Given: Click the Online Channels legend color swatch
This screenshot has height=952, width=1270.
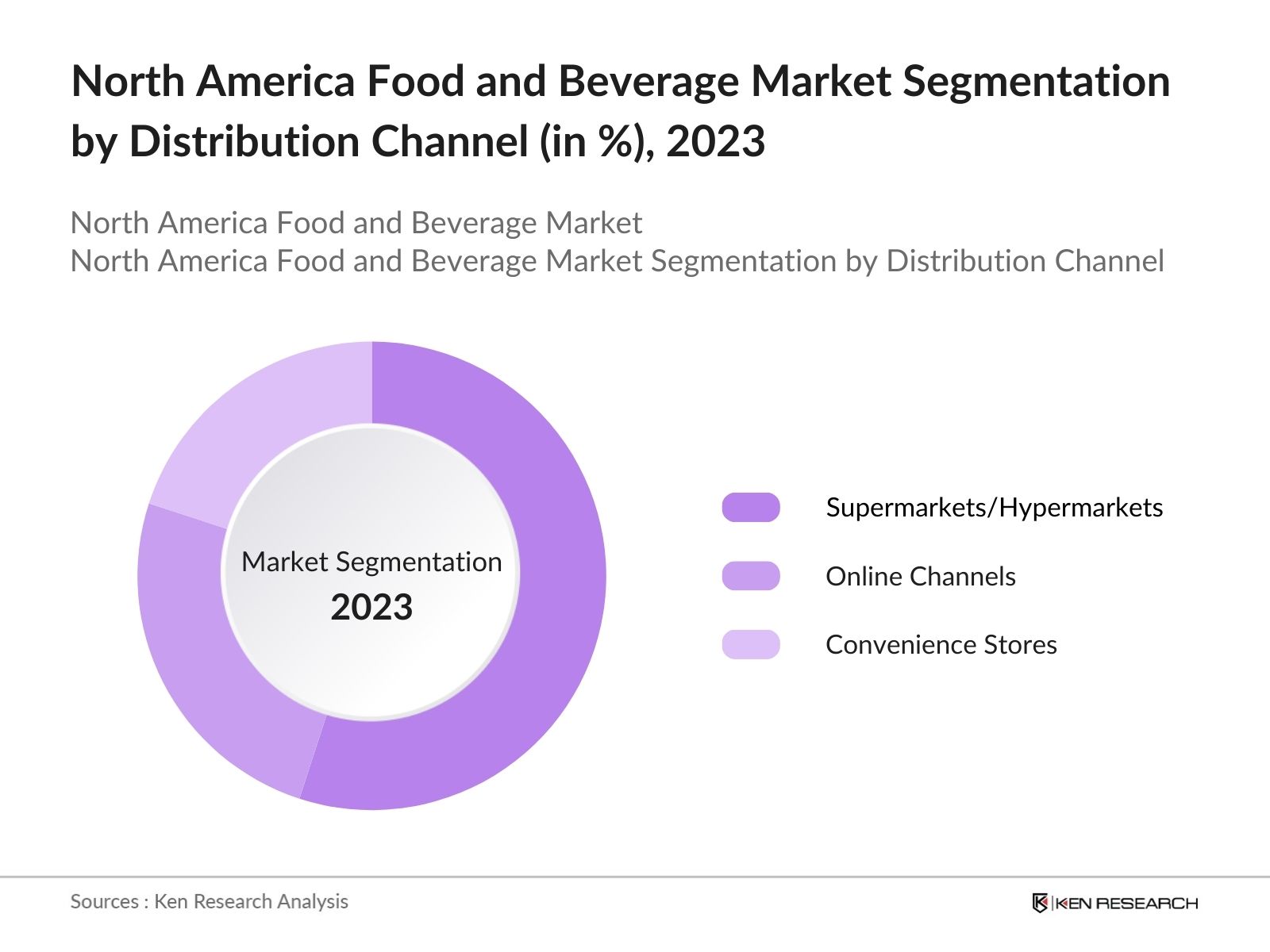Looking at the screenshot, I should tap(750, 576).
